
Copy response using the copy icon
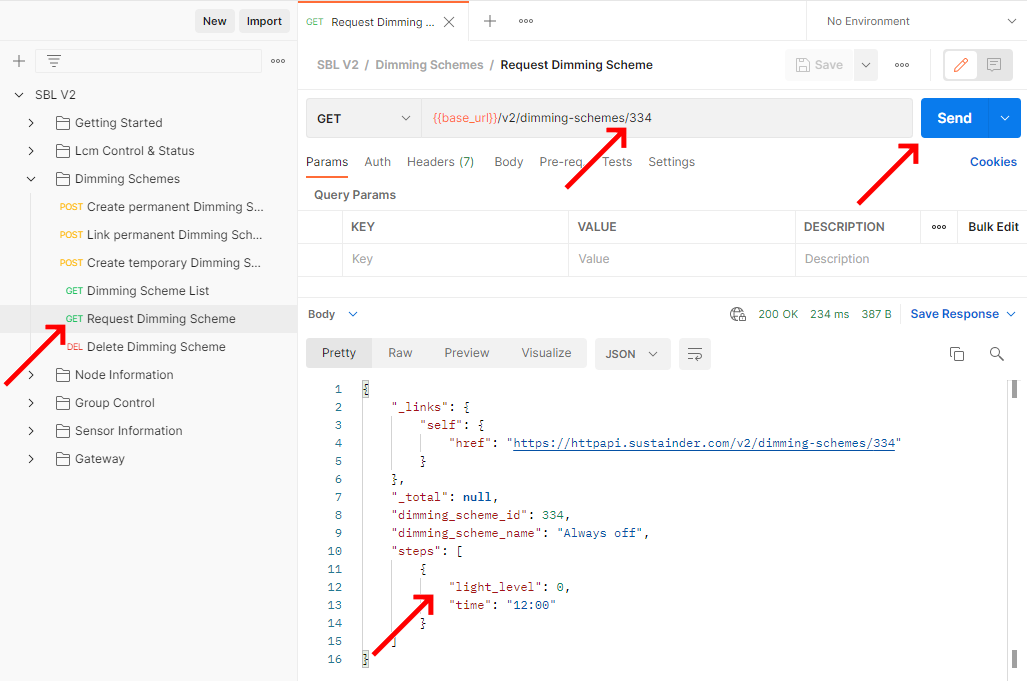tap(957, 354)
